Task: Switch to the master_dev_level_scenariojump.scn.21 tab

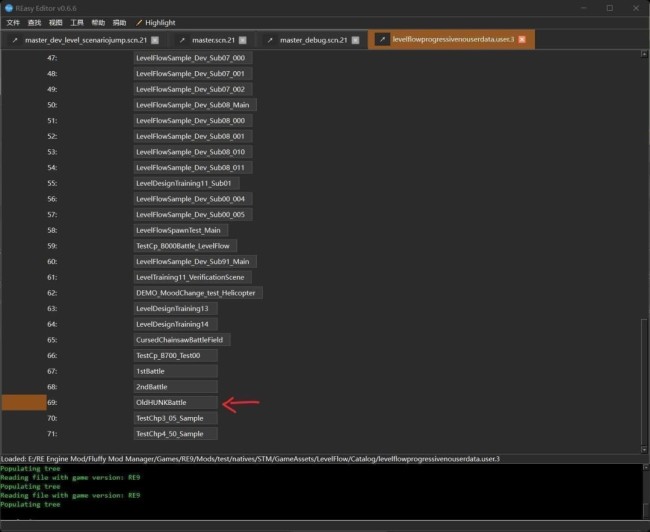Action: click(86, 40)
